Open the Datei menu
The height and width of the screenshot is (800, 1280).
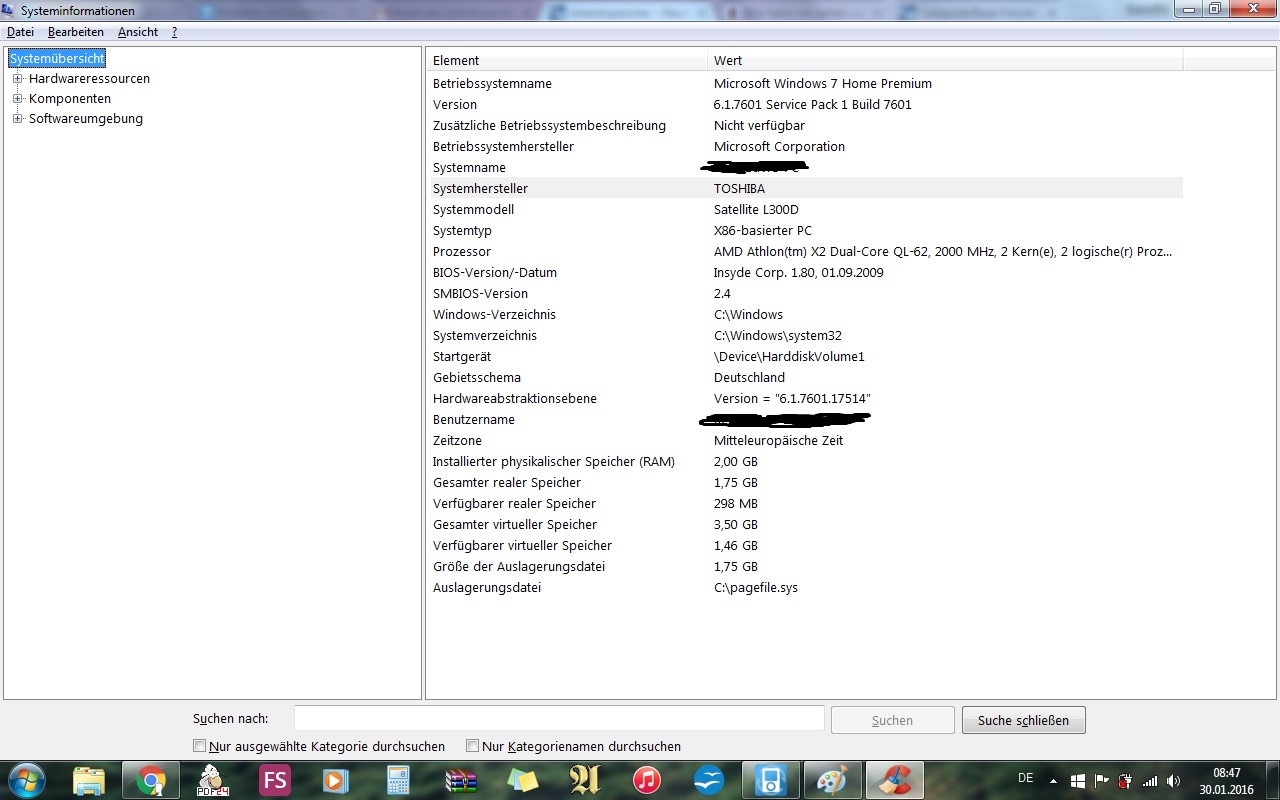pos(20,32)
